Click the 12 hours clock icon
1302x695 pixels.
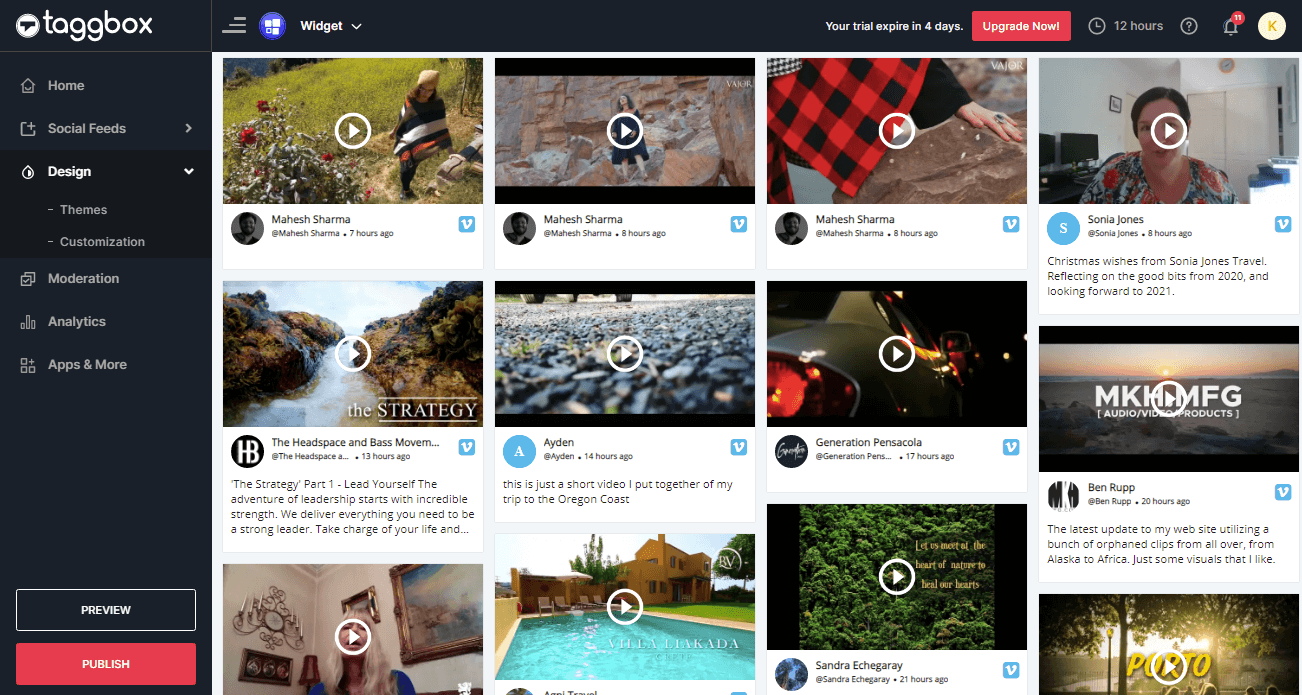pyautogui.click(x=1097, y=26)
